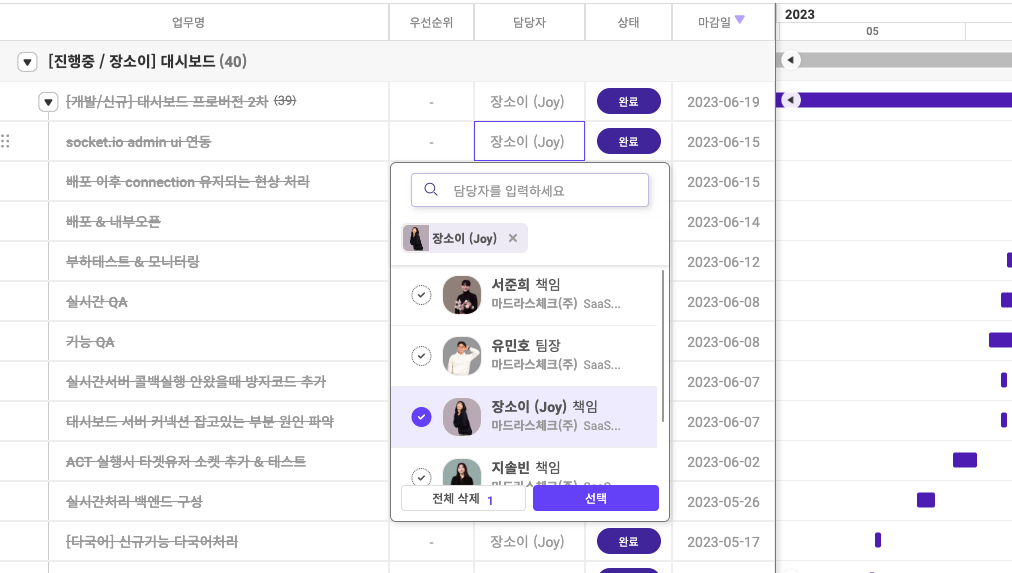Open task 배포 & 내부오픈
The image size is (1012, 573).
click(113, 222)
